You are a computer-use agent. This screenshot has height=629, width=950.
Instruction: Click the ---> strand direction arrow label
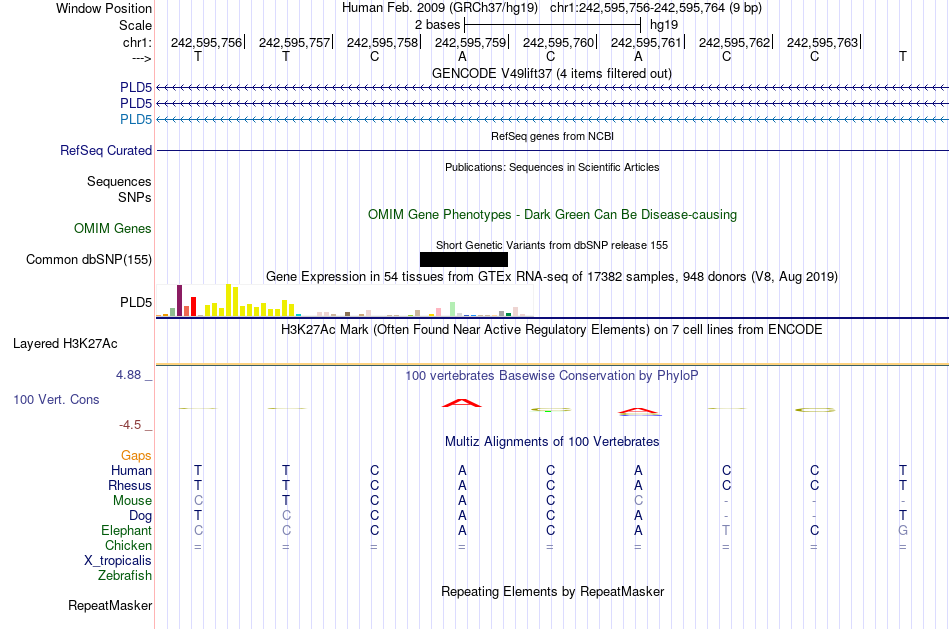(142, 58)
